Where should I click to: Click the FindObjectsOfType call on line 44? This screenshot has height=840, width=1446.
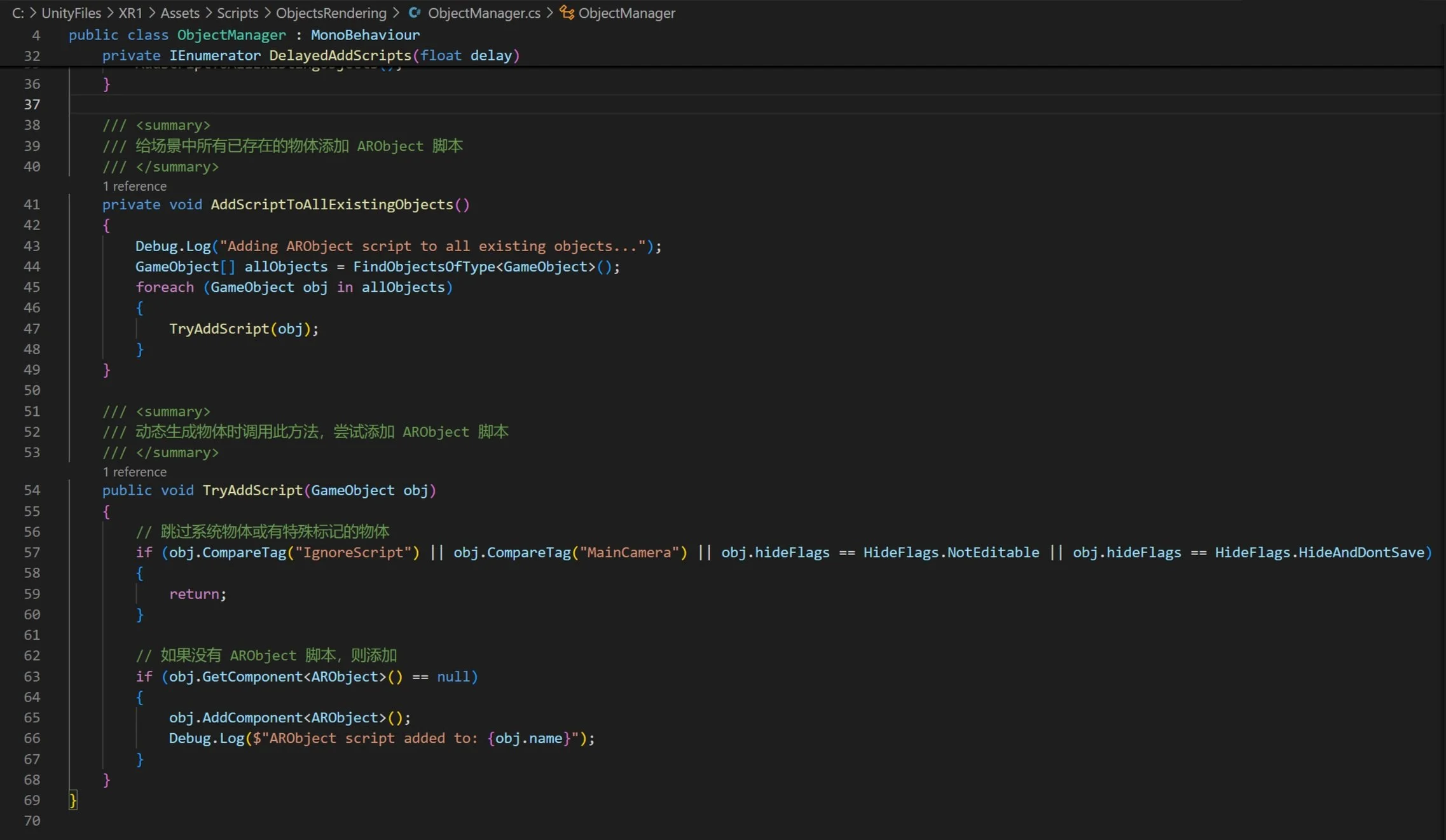423,266
